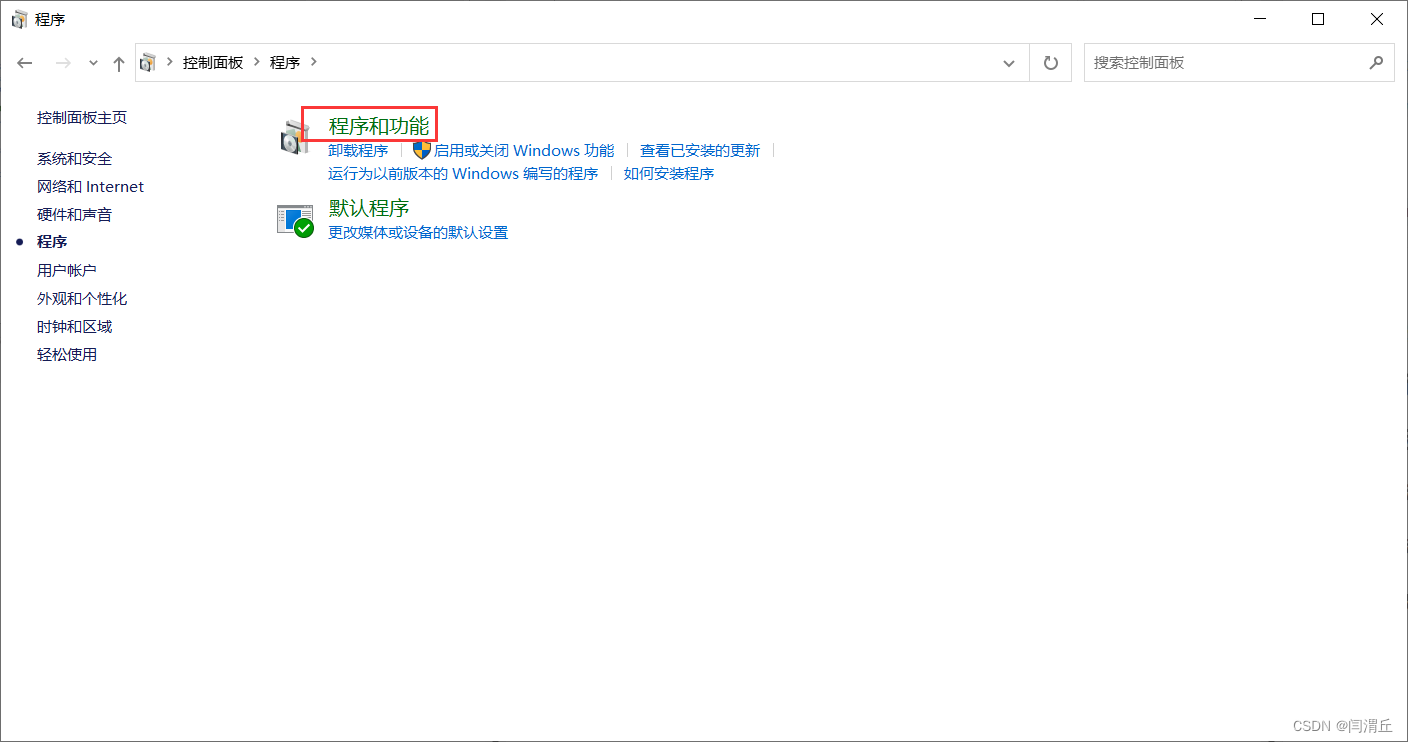Open 轻松使用 category in sidebar
The height and width of the screenshot is (742, 1408).
[67, 354]
